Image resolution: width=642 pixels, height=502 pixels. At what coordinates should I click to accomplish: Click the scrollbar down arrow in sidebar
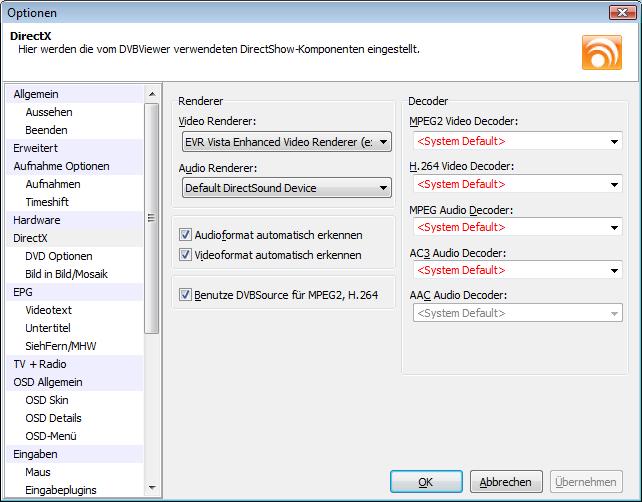pyautogui.click(x=152, y=488)
